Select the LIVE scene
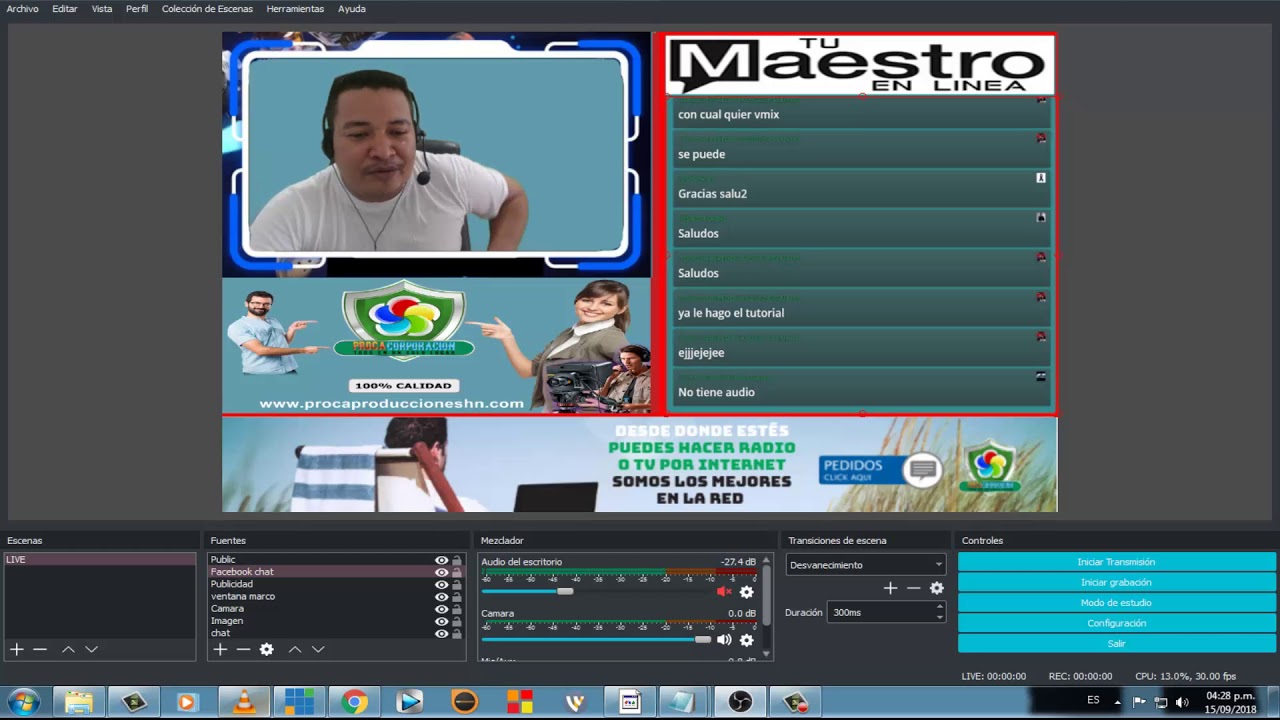1280x720 pixels. [99, 560]
